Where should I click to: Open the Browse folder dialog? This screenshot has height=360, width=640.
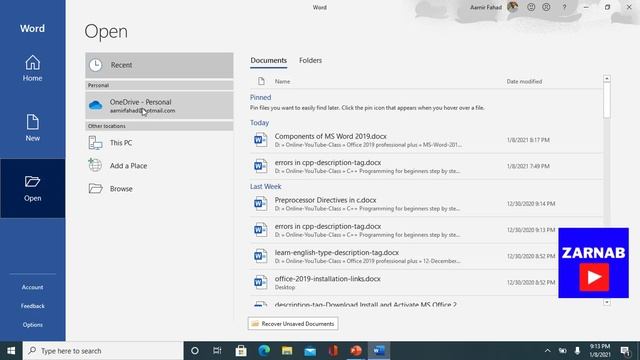[159, 189]
